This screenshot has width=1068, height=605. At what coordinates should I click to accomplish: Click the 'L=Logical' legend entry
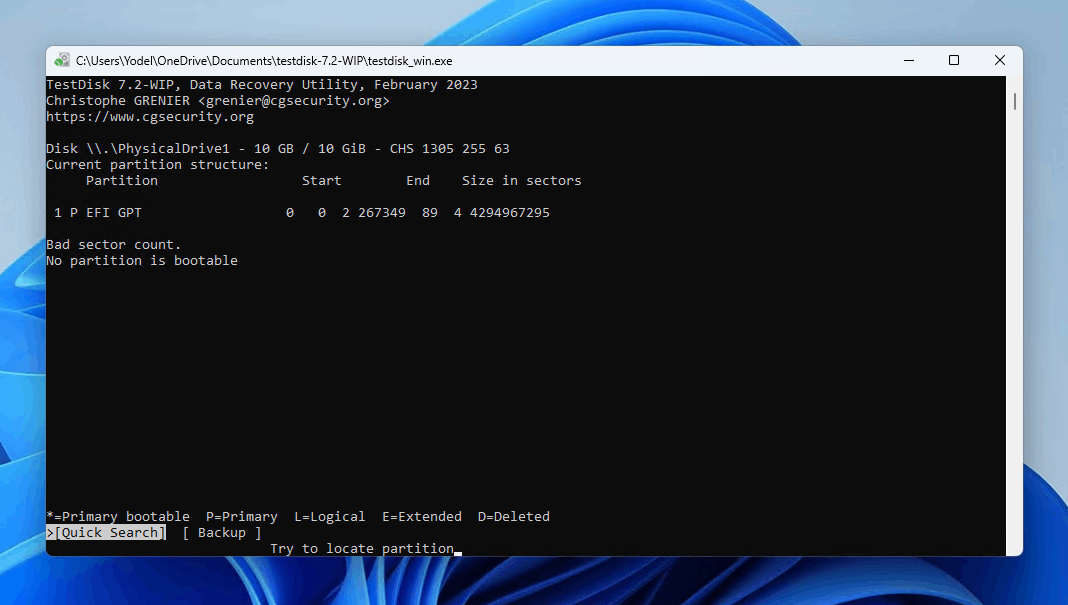(x=330, y=516)
